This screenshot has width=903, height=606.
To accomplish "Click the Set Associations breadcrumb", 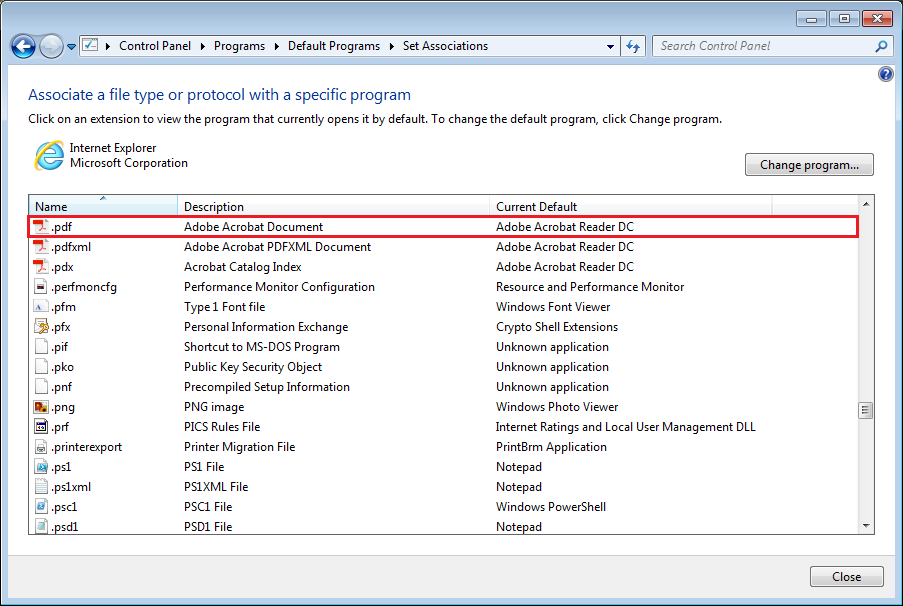I will (445, 46).
